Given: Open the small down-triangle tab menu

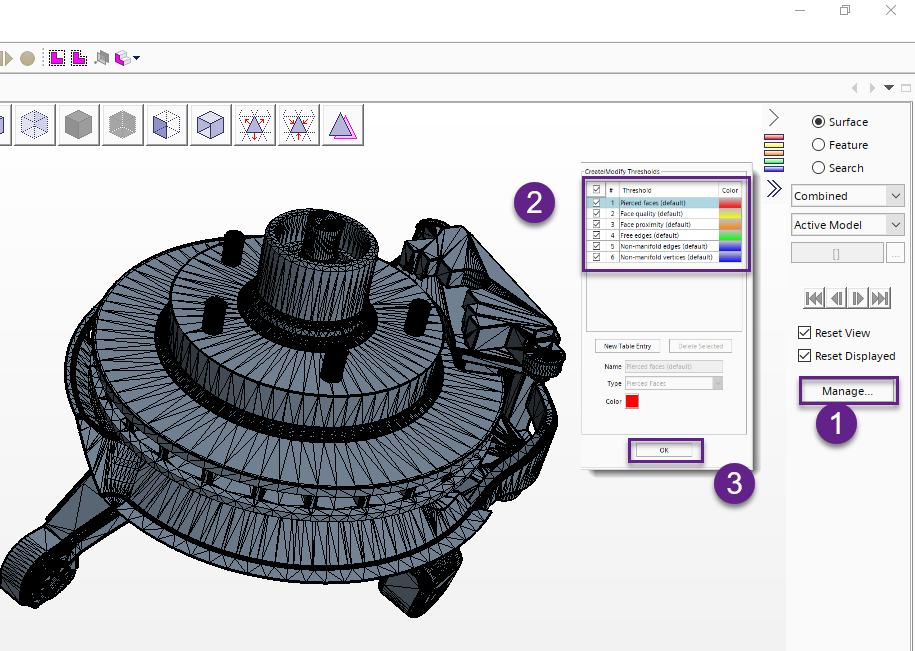Looking at the screenshot, I should tap(889, 88).
